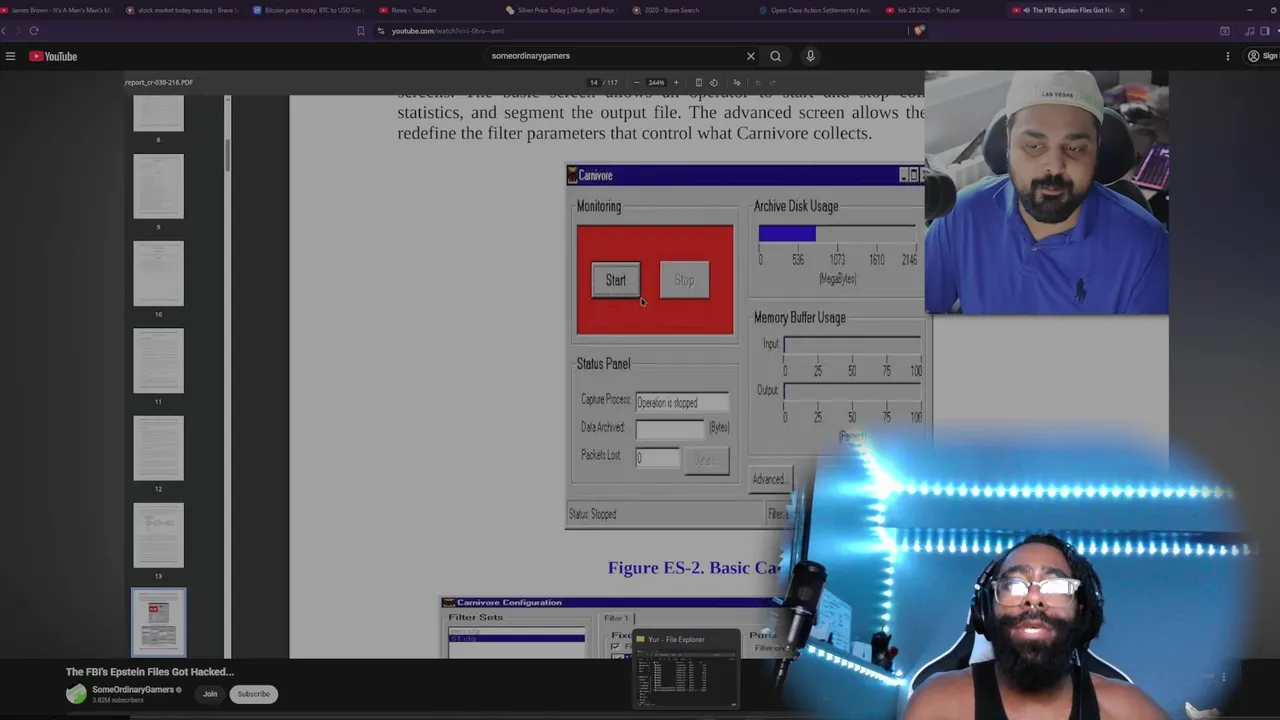Select PDF page 10 thumbnail

coord(158,273)
